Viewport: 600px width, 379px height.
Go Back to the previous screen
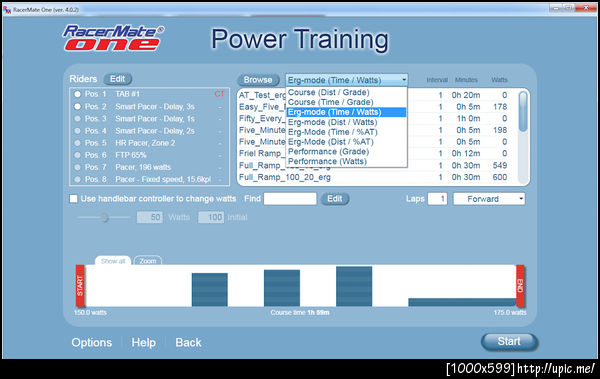[188, 342]
